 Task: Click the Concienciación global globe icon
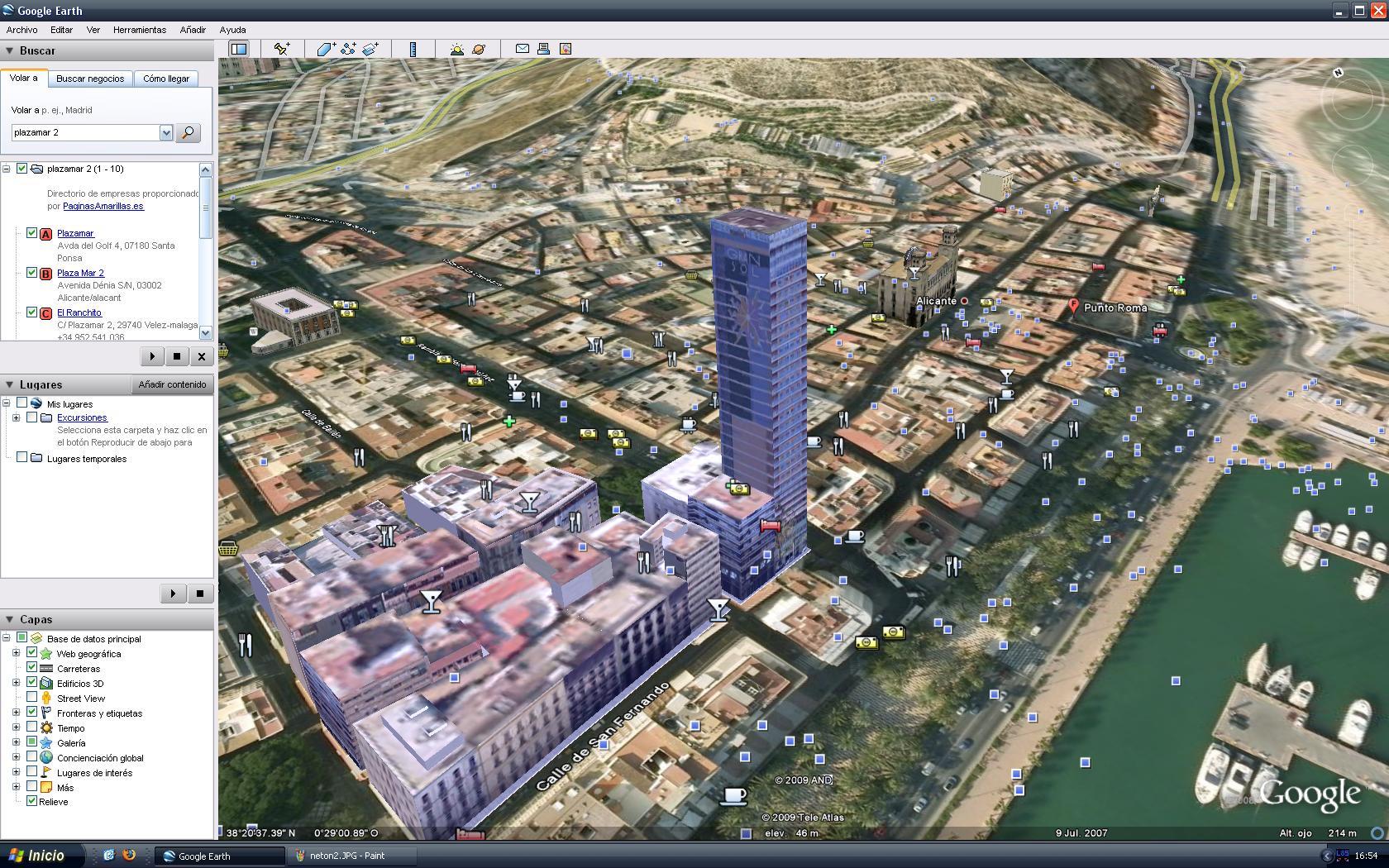click(46, 758)
